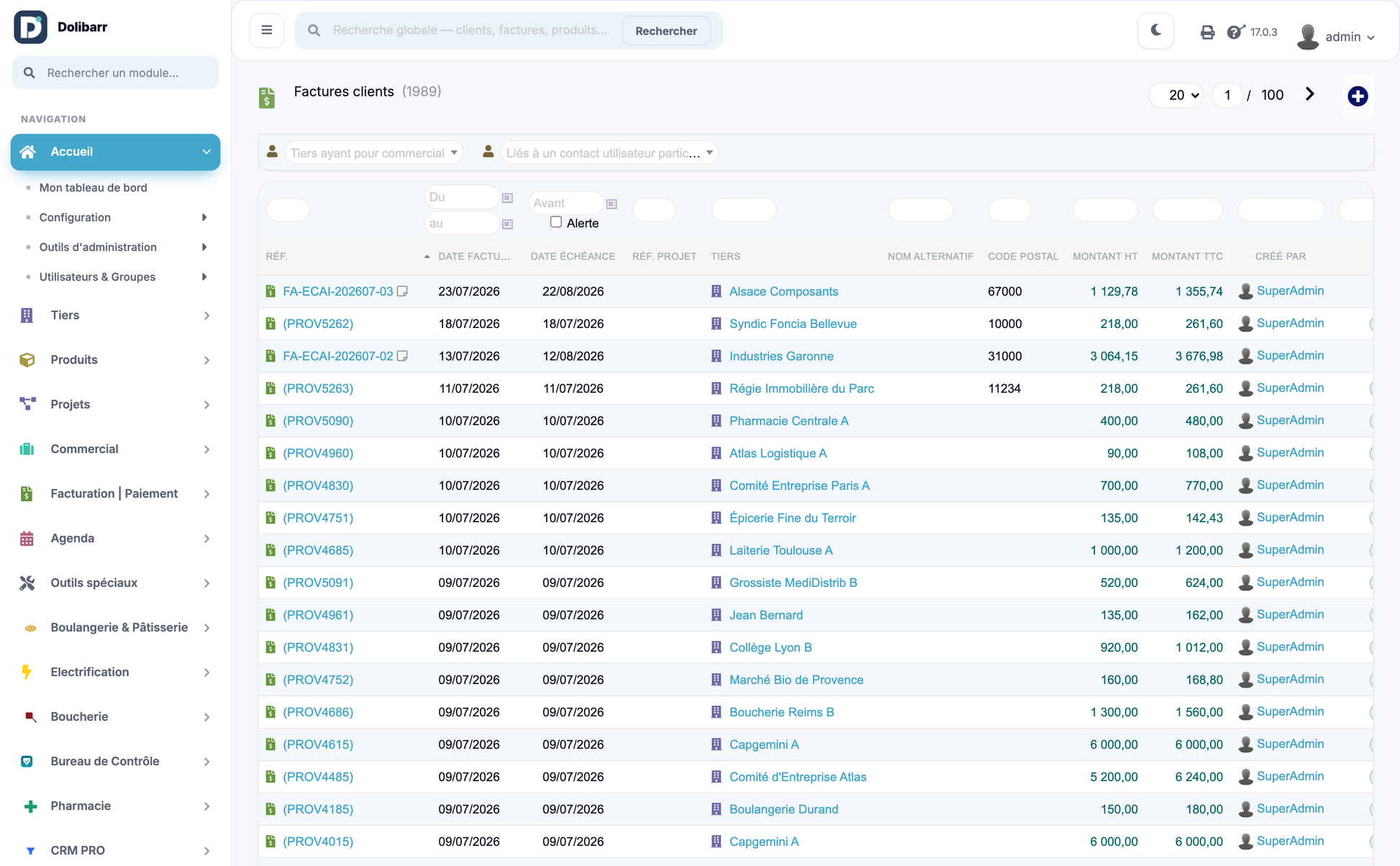Open calendar picker for Du date
The image size is (1400, 866).
click(x=507, y=198)
